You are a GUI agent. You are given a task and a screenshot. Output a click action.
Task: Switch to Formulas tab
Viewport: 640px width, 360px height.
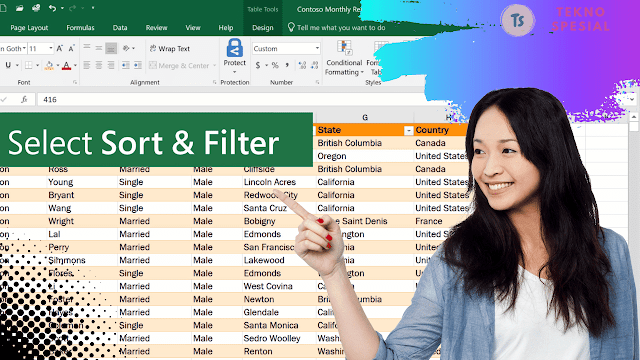[80, 28]
